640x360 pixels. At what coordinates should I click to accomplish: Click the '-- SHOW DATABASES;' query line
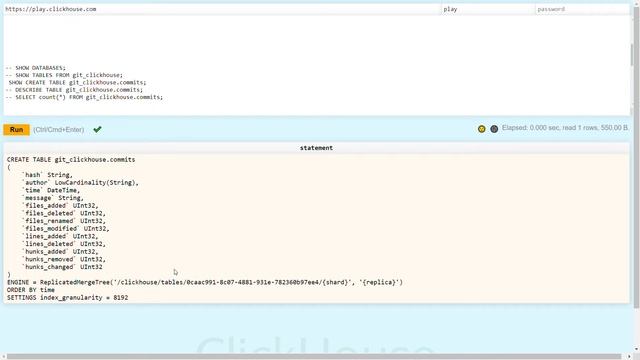pos(36,68)
